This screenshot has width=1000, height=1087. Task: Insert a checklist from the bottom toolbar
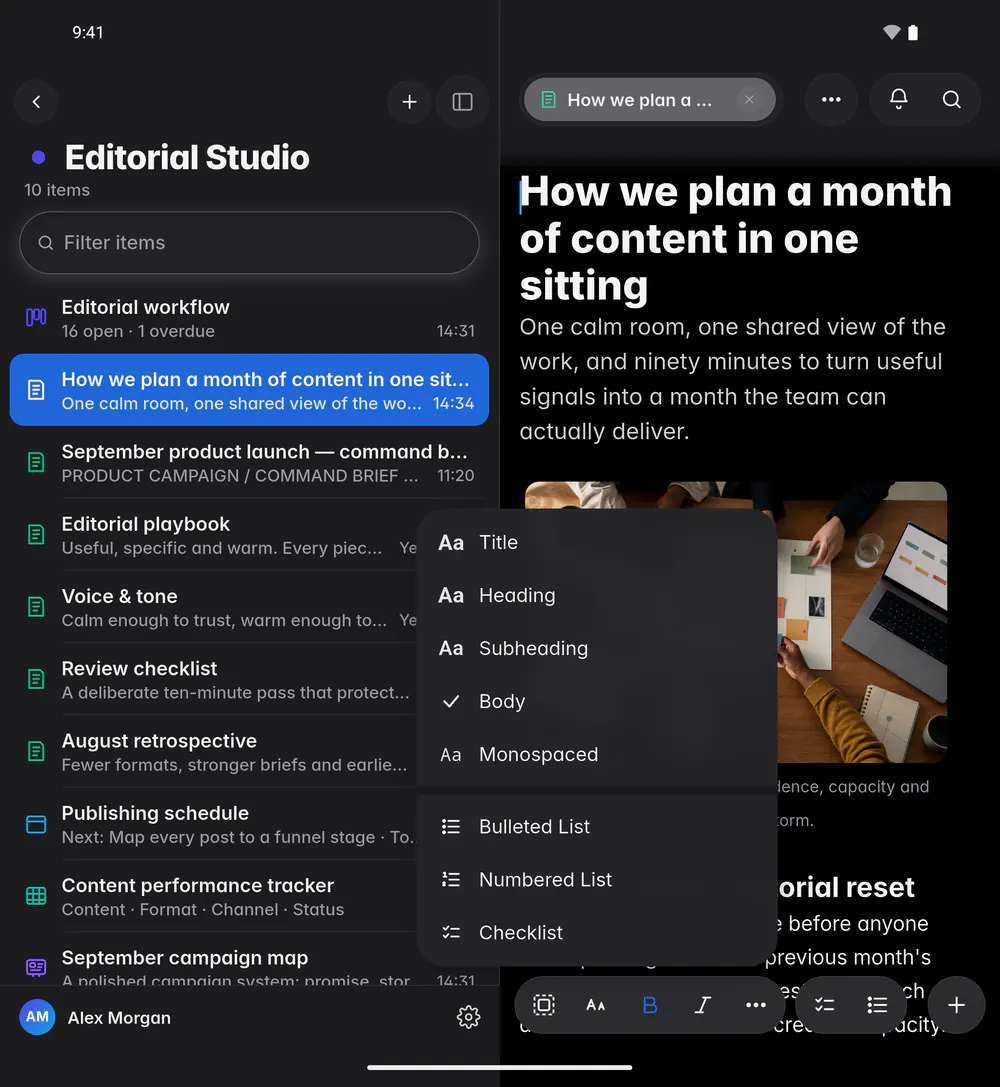tap(824, 1005)
